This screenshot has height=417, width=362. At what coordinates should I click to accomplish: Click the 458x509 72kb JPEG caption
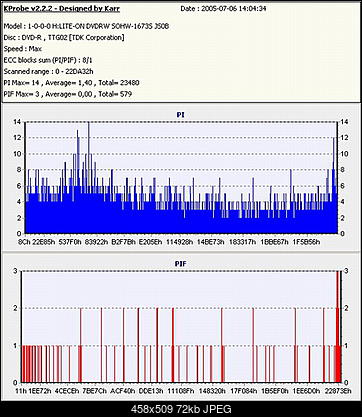(181, 409)
